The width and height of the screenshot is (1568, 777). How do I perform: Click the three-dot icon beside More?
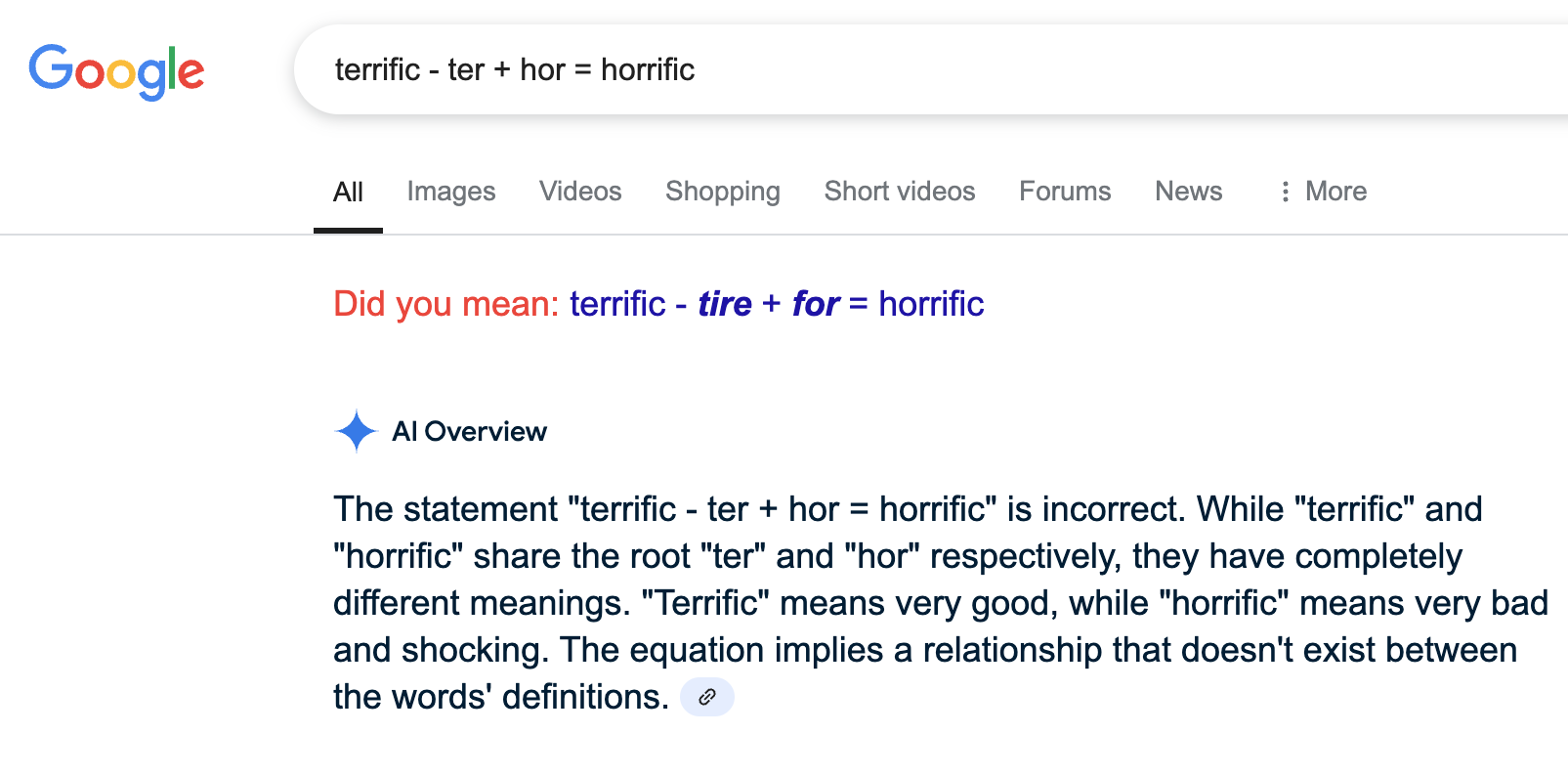pos(1285,192)
